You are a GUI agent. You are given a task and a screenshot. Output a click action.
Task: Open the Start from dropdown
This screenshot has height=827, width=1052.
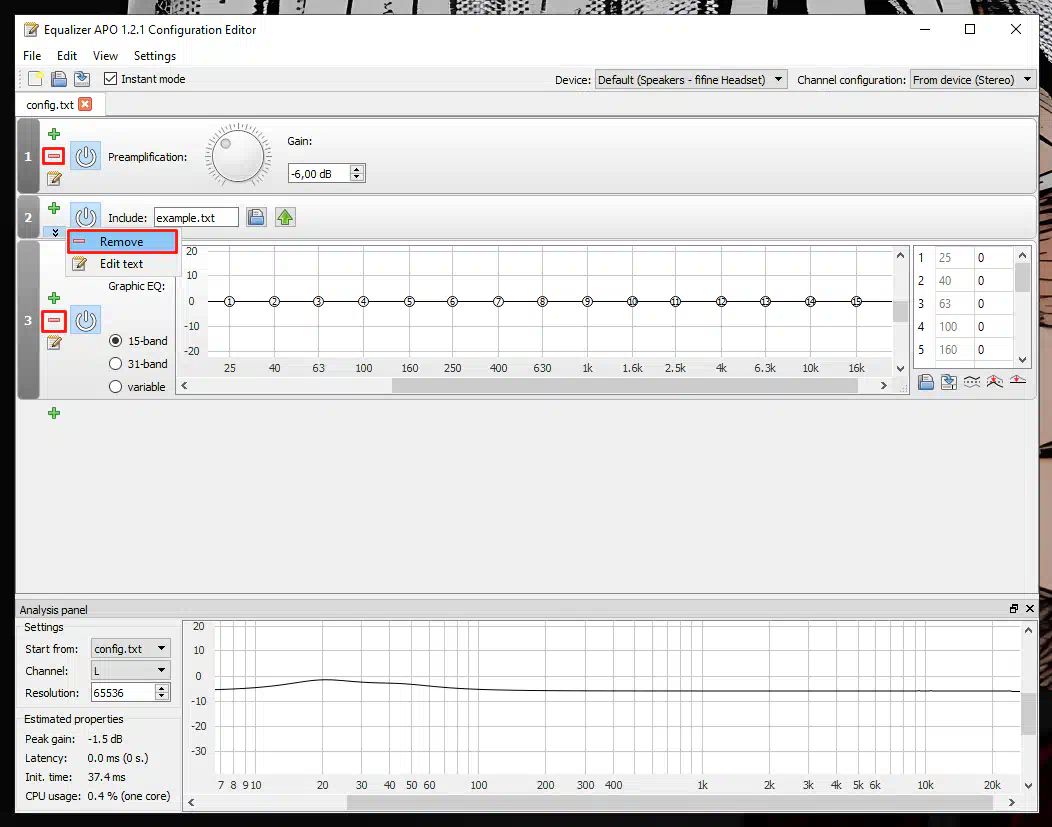(x=131, y=649)
